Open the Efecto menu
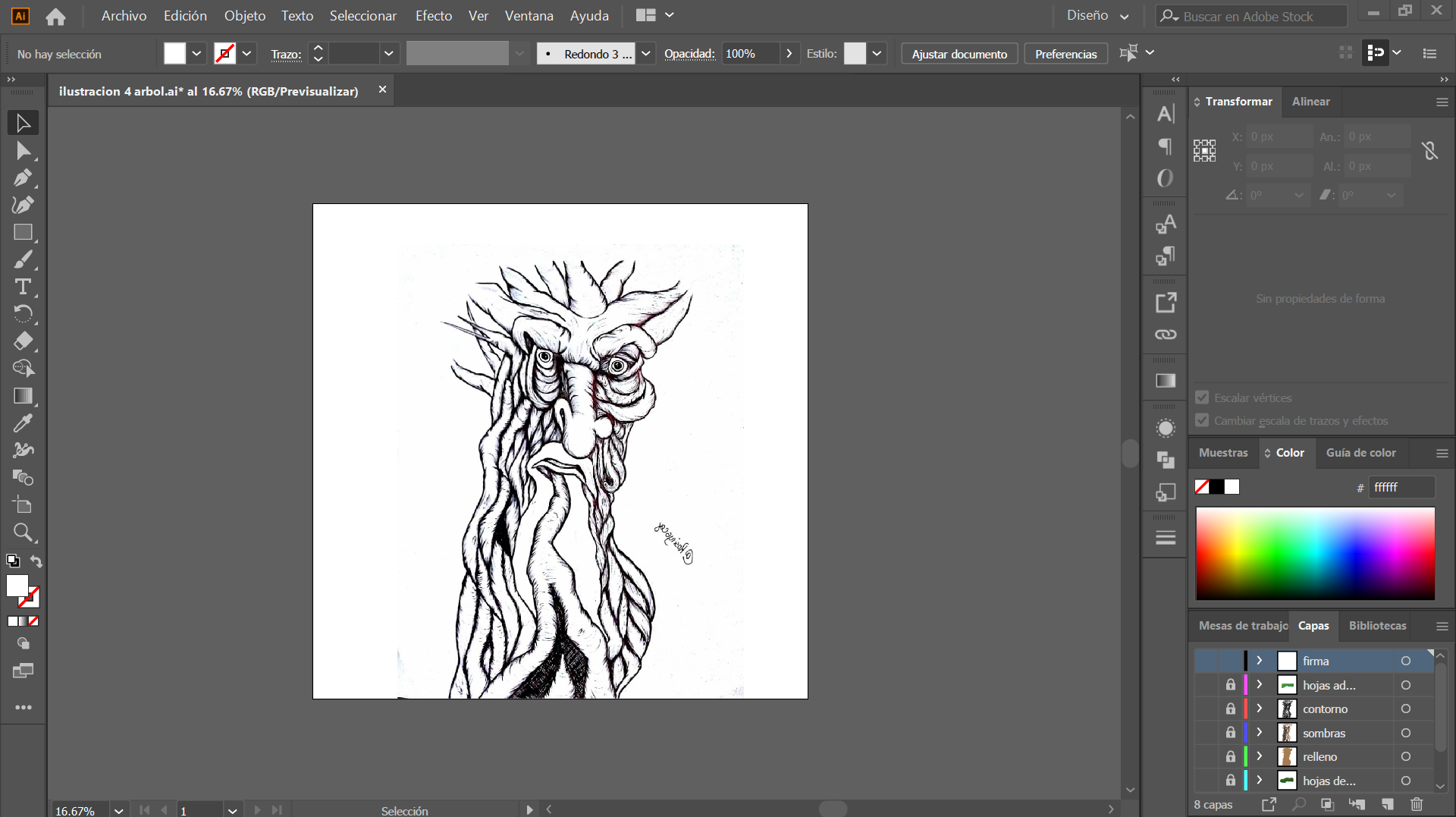 coord(434,15)
